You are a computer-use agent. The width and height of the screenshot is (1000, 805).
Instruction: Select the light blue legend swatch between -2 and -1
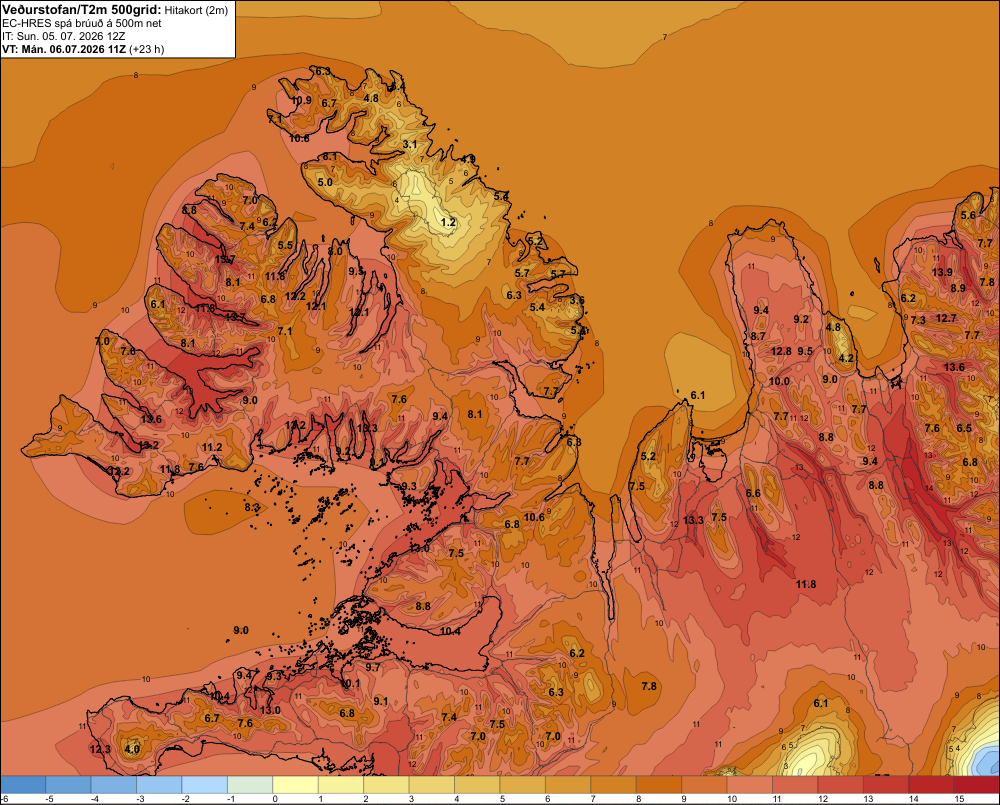205,785
